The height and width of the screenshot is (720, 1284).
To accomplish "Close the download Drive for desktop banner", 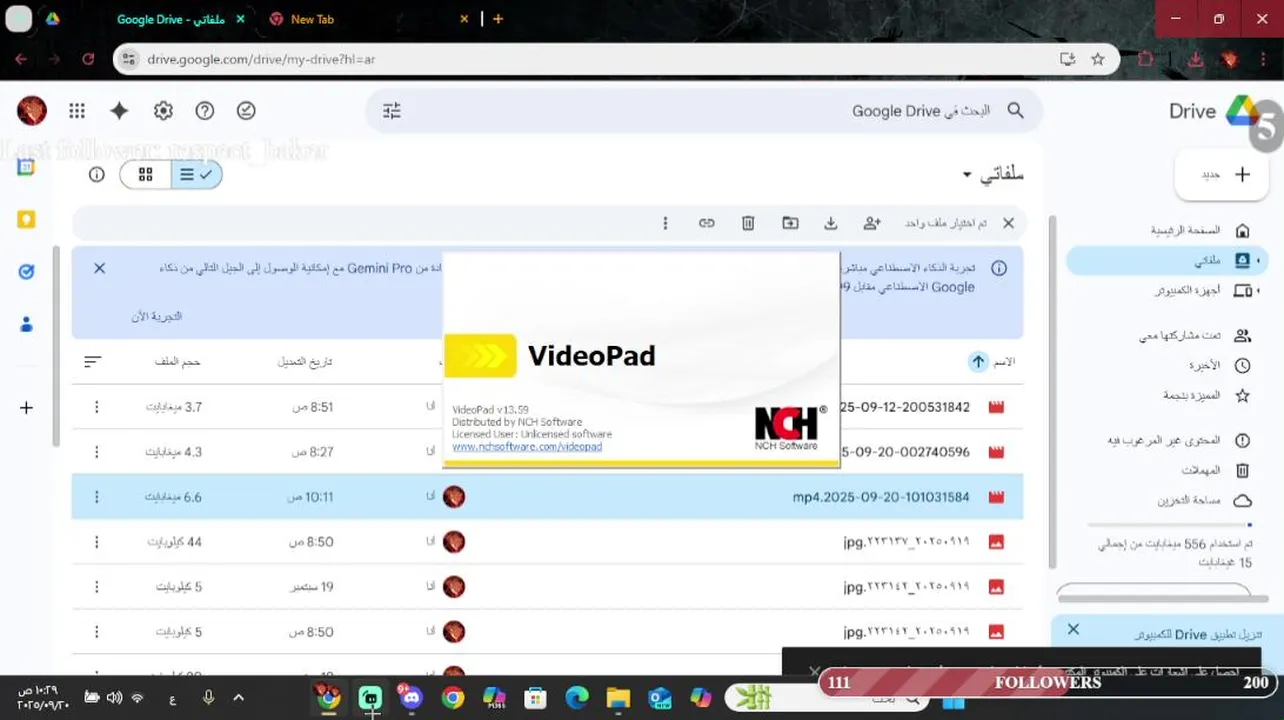I will [x=1073, y=629].
